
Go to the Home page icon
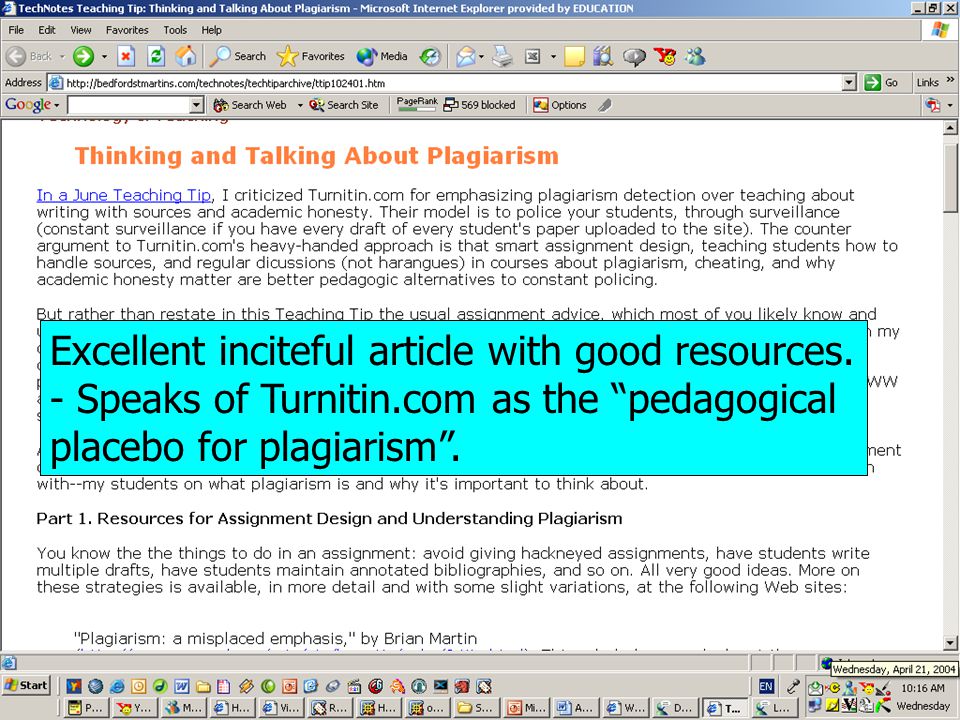click(186, 56)
